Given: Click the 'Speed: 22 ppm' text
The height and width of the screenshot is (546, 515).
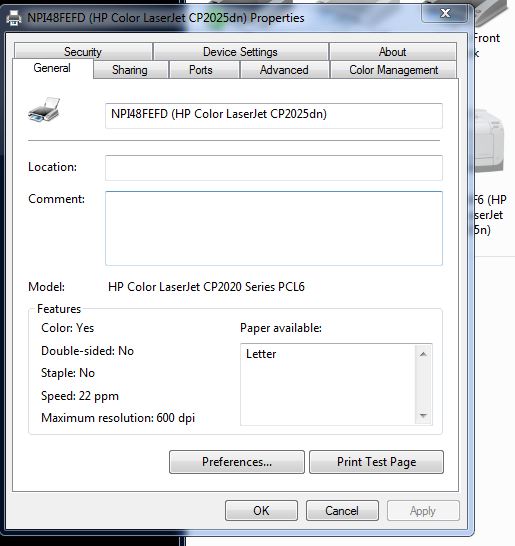Looking at the screenshot, I should point(80,396).
